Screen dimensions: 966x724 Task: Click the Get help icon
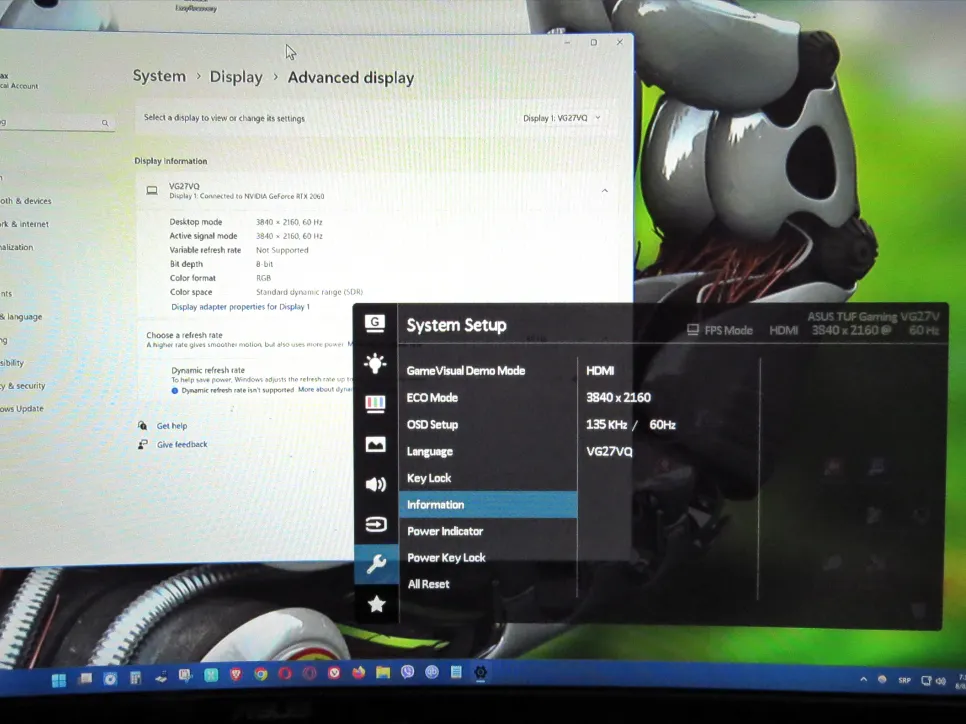click(x=143, y=425)
